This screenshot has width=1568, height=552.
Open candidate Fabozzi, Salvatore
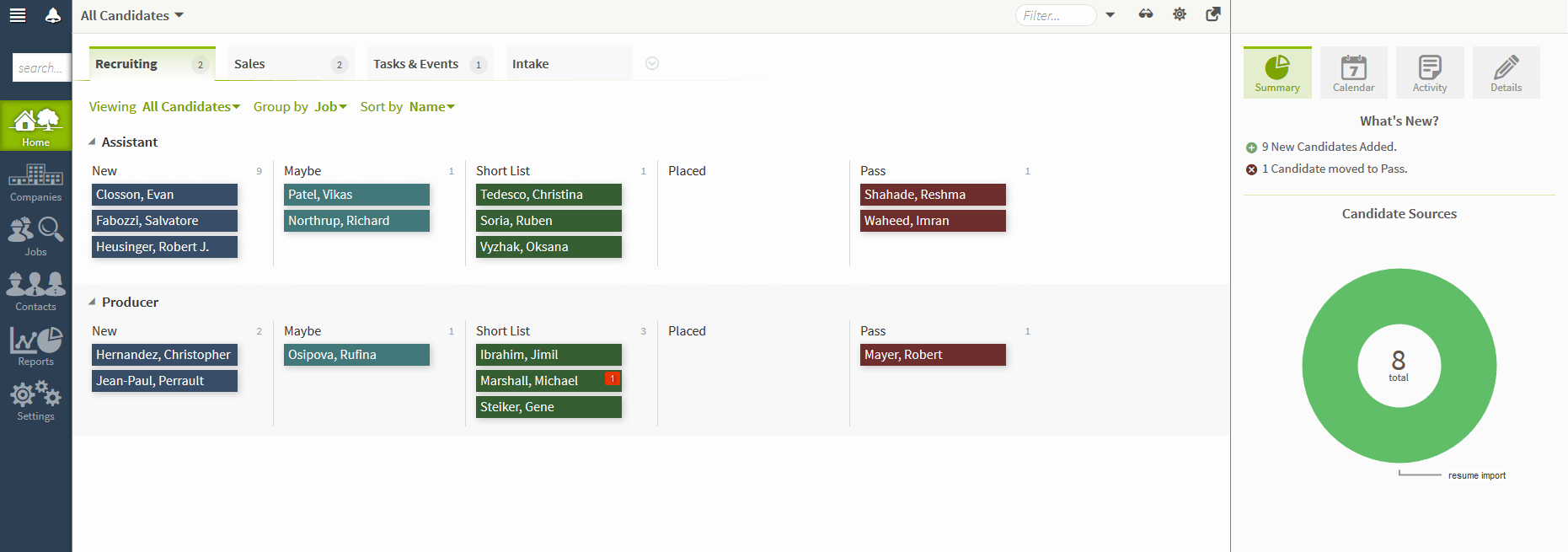pyautogui.click(x=164, y=221)
